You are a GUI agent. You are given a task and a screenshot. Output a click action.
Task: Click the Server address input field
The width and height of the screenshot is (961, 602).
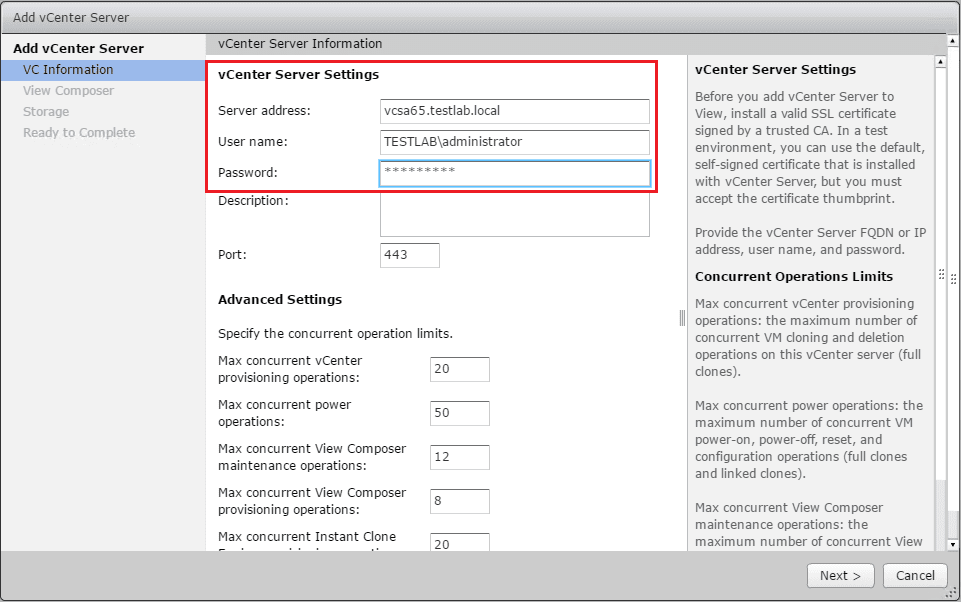pos(514,111)
